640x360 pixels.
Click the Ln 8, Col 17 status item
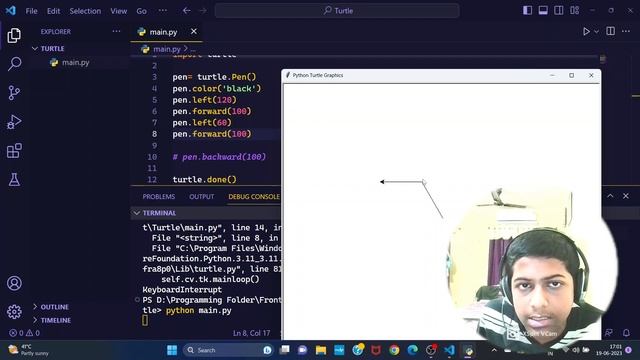click(x=251, y=333)
